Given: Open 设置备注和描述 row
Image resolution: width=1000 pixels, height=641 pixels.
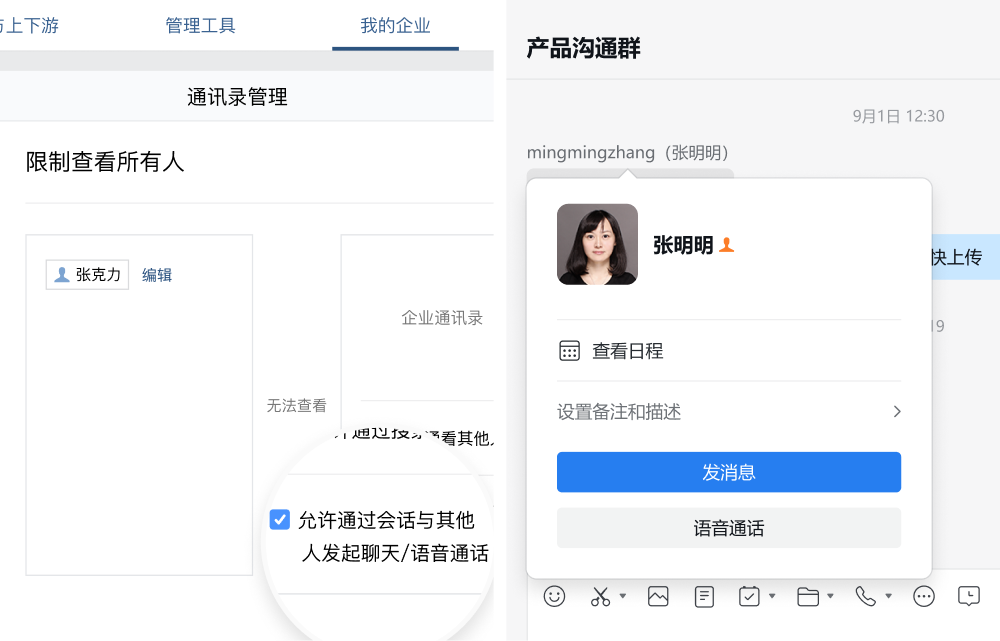Looking at the screenshot, I should point(729,411).
